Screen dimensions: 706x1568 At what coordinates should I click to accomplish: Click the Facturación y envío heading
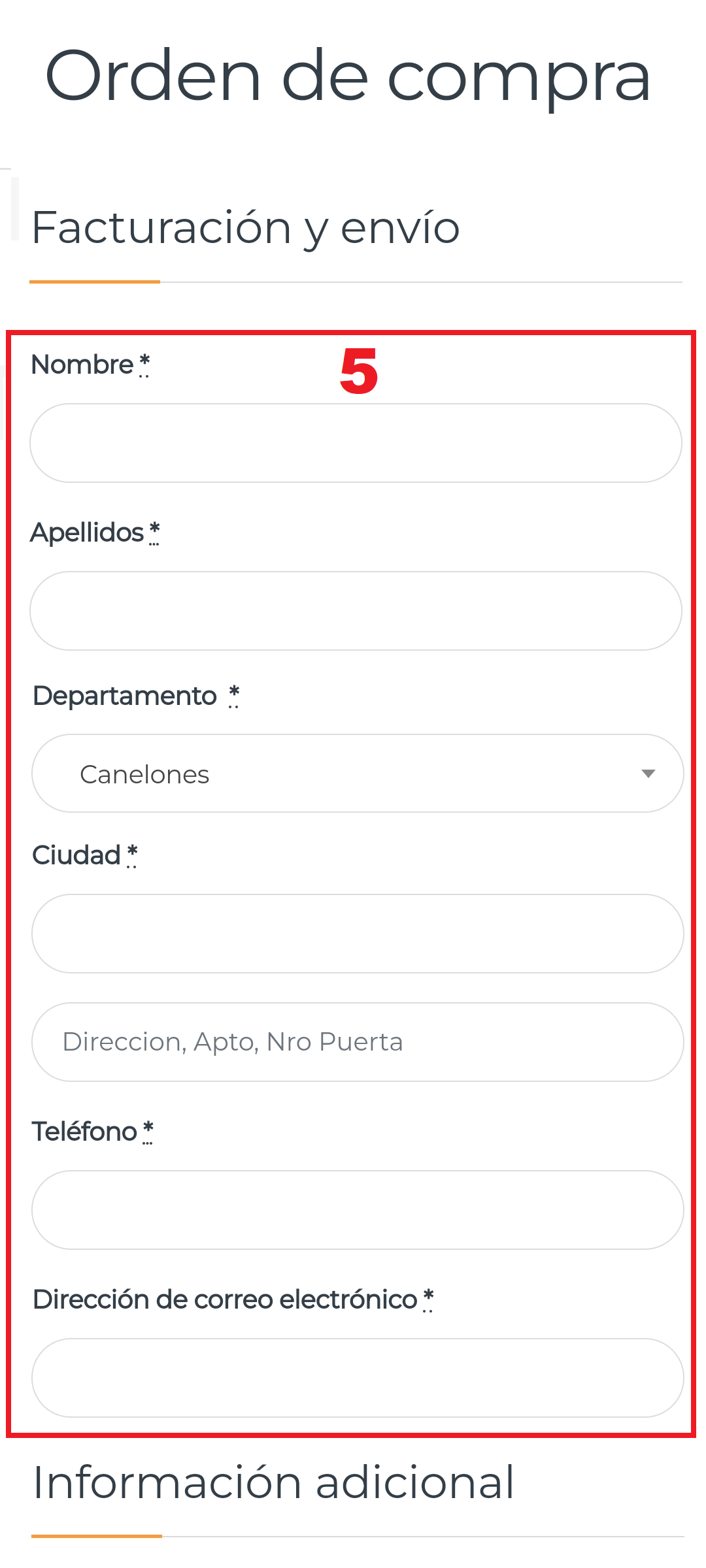tap(246, 227)
